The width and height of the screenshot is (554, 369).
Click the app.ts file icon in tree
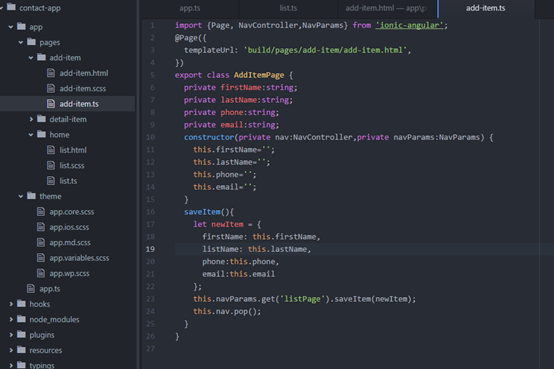point(31,289)
